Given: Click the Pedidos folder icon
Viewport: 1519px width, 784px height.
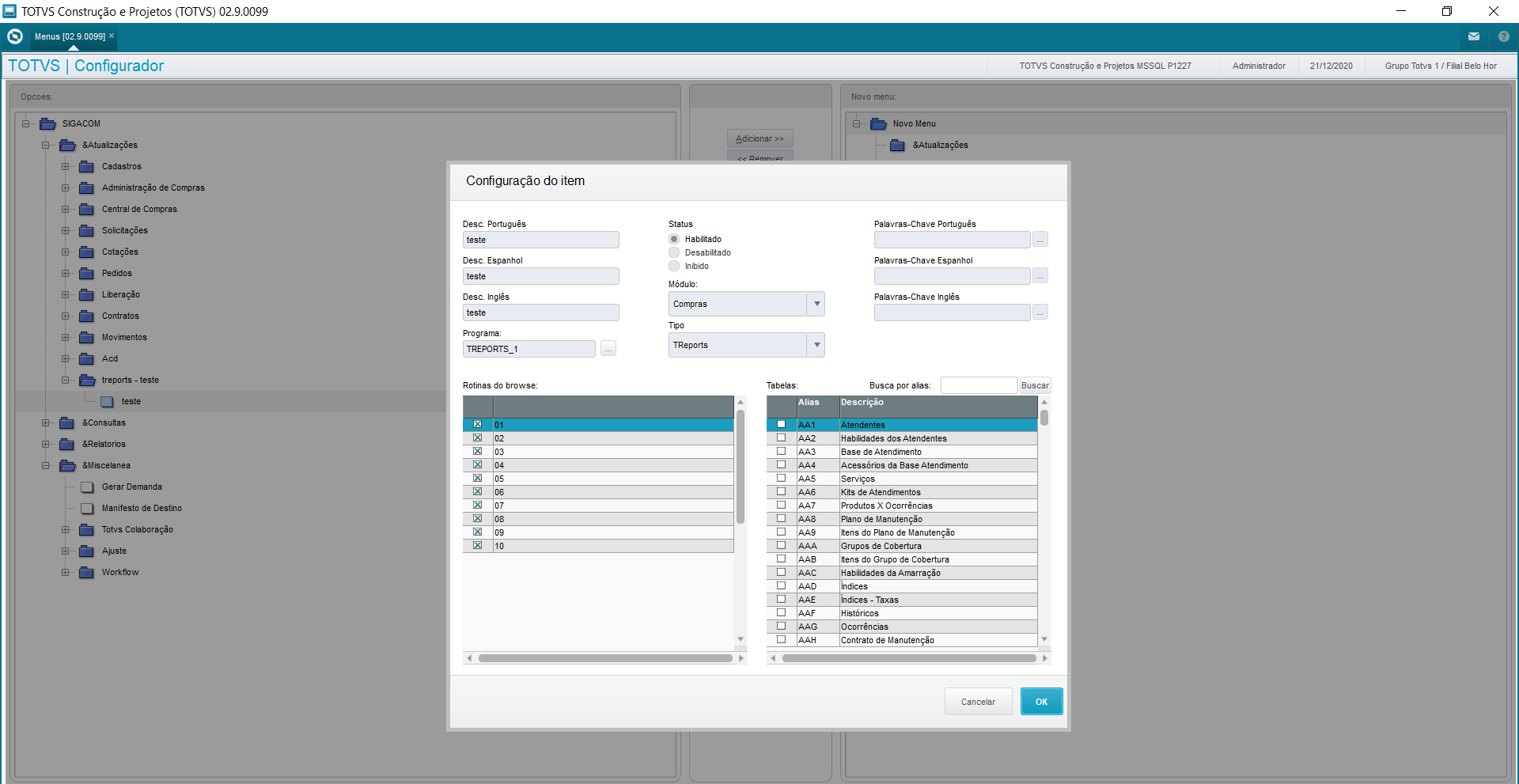Looking at the screenshot, I should [x=86, y=273].
